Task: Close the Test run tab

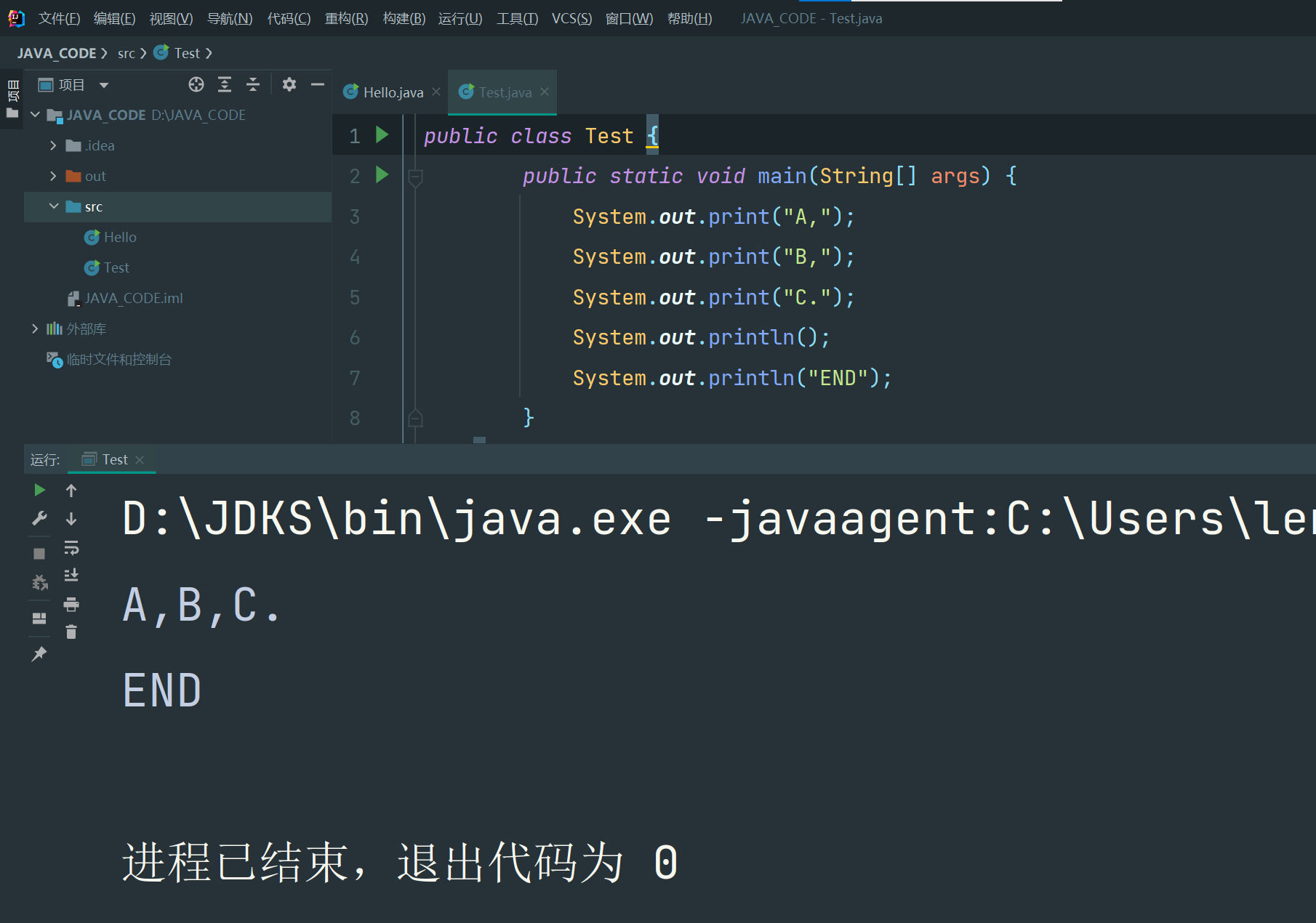Action: coord(140,460)
